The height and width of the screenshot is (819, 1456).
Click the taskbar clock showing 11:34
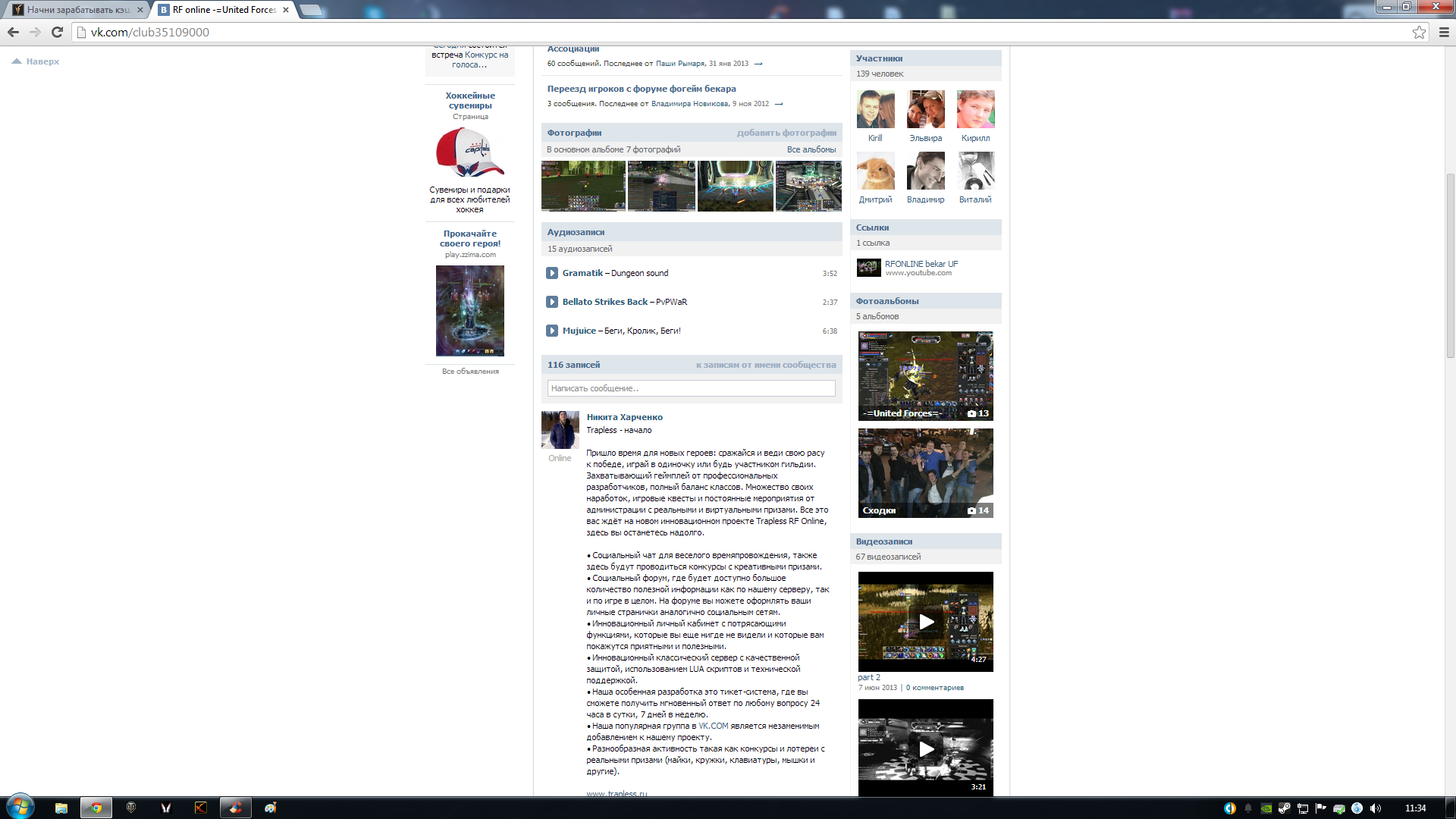pos(1415,808)
